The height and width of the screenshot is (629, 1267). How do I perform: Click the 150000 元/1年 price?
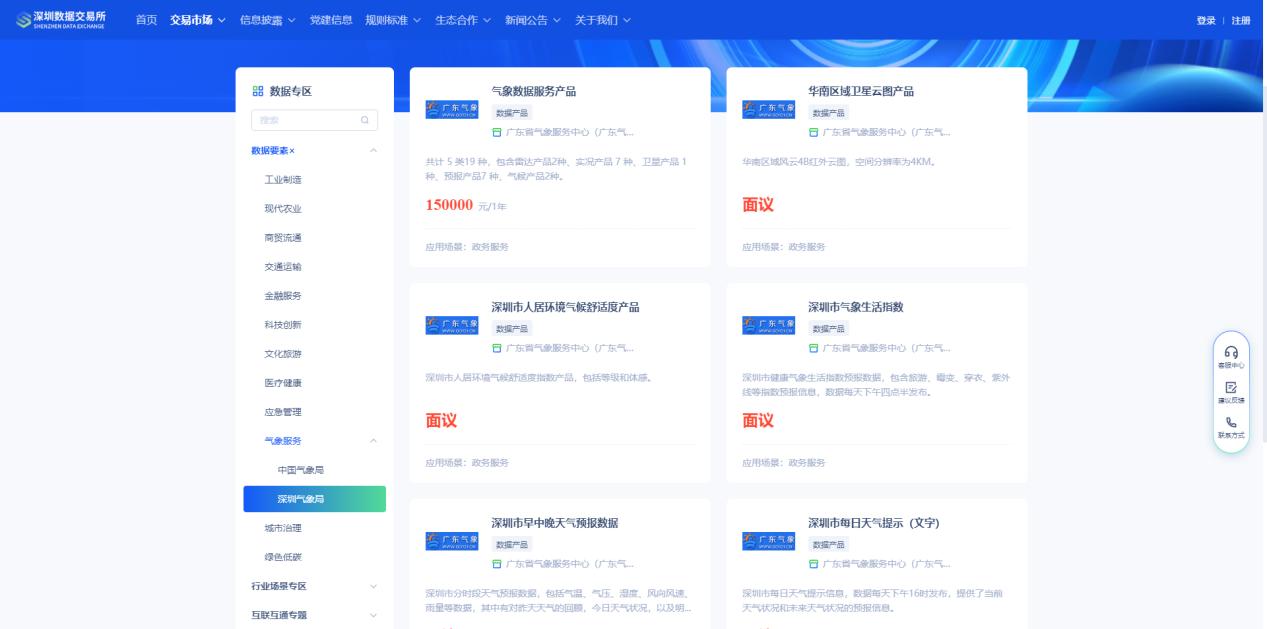pyautogui.click(x=466, y=205)
